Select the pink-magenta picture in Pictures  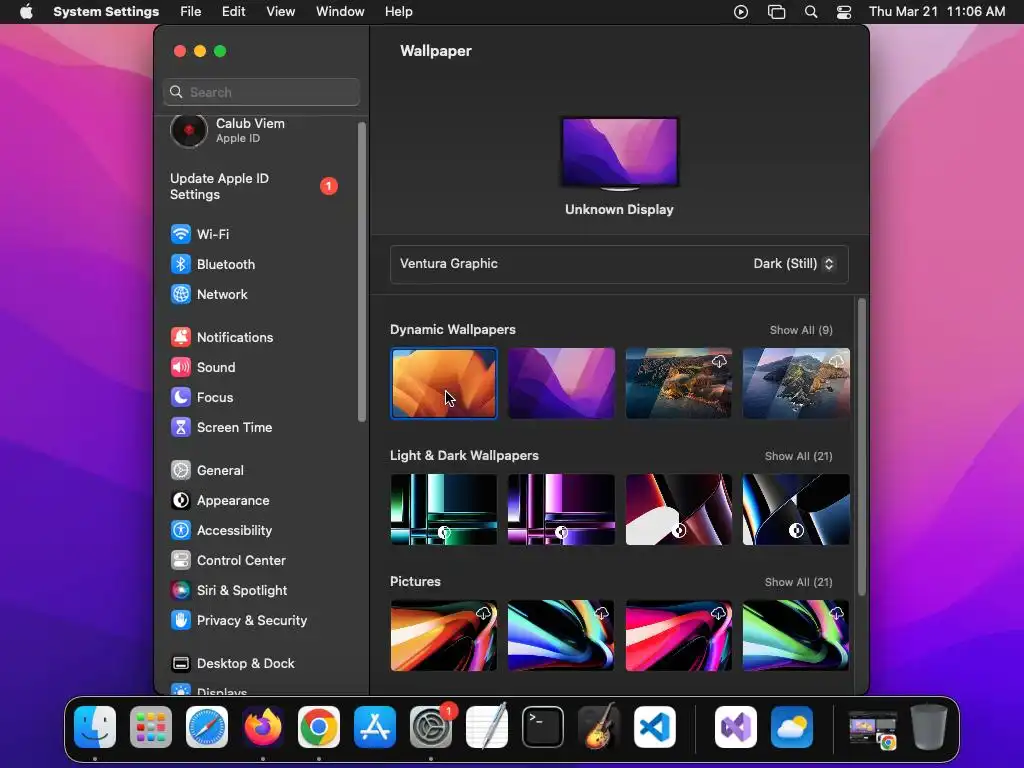pos(679,635)
